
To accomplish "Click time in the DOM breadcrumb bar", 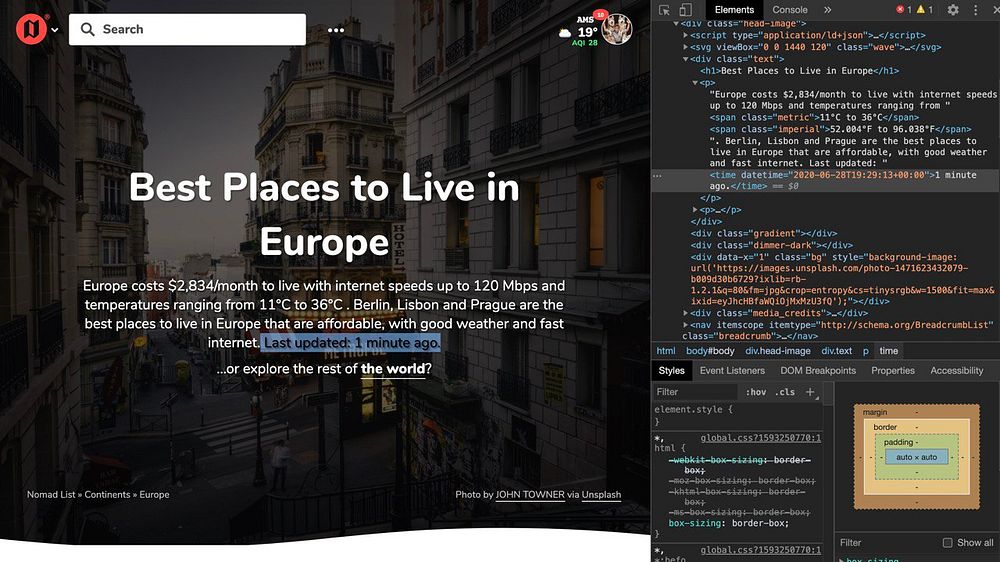I will tap(888, 351).
